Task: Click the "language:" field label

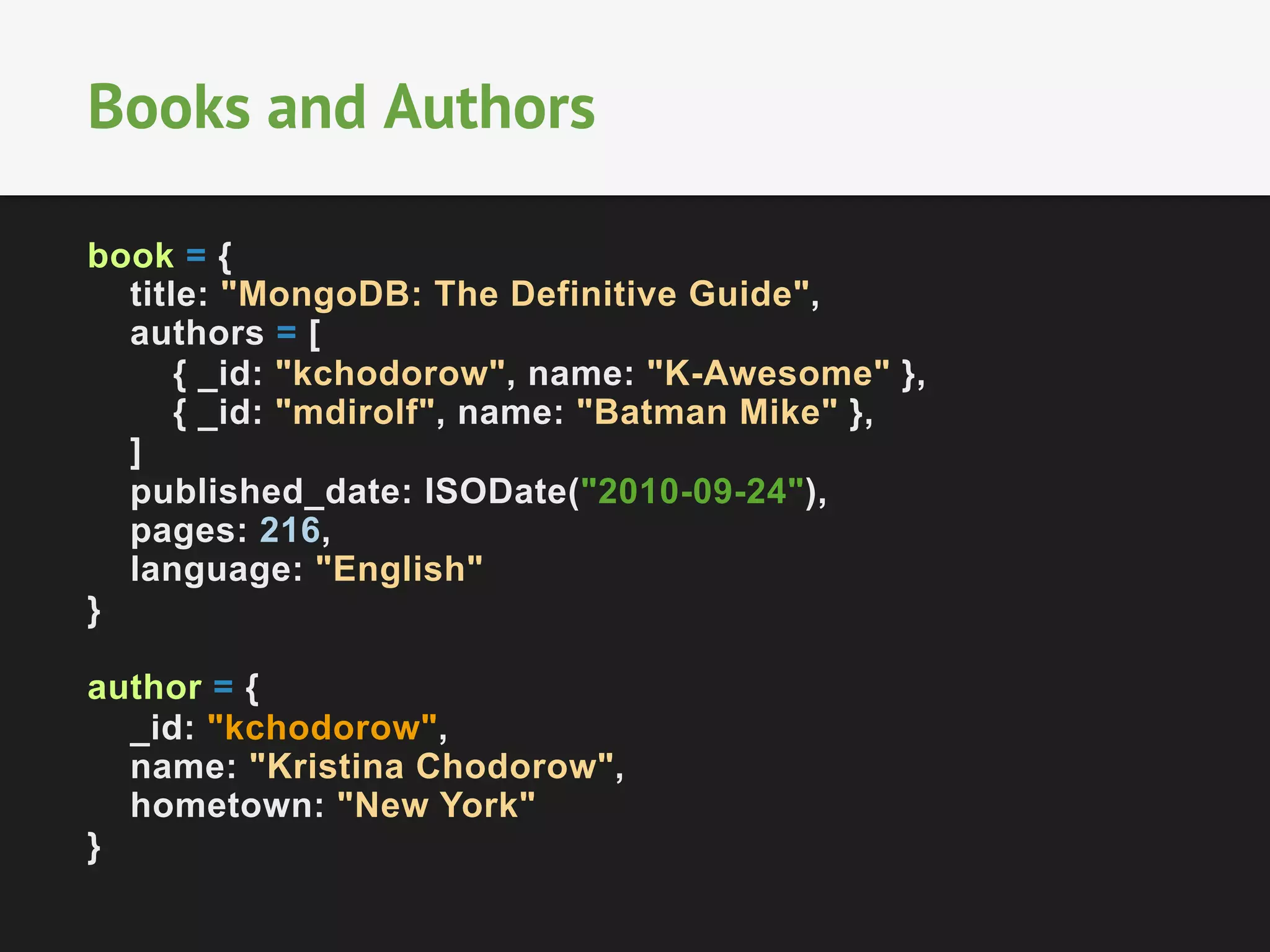Action: [x=216, y=570]
